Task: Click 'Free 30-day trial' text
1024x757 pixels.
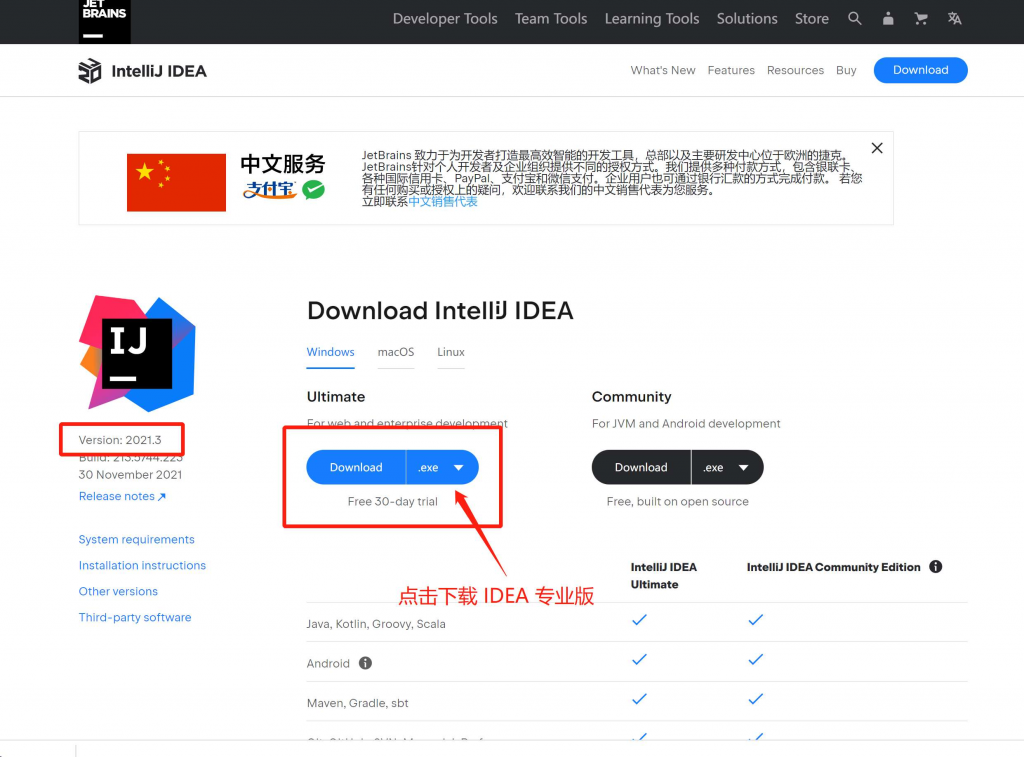Action: (392, 502)
